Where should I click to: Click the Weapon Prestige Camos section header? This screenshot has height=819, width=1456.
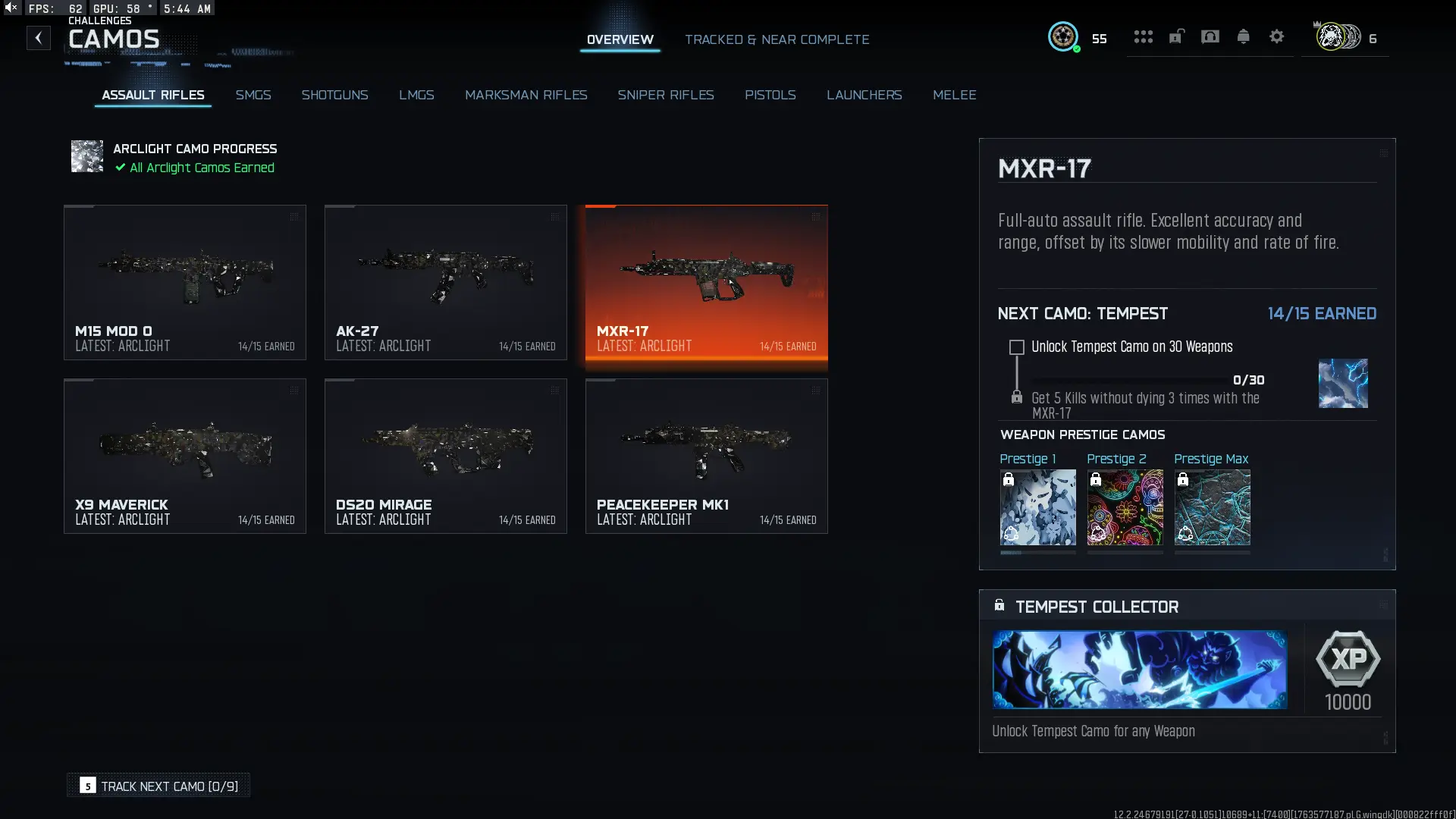pyautogui.click(x=1082, y=435)
